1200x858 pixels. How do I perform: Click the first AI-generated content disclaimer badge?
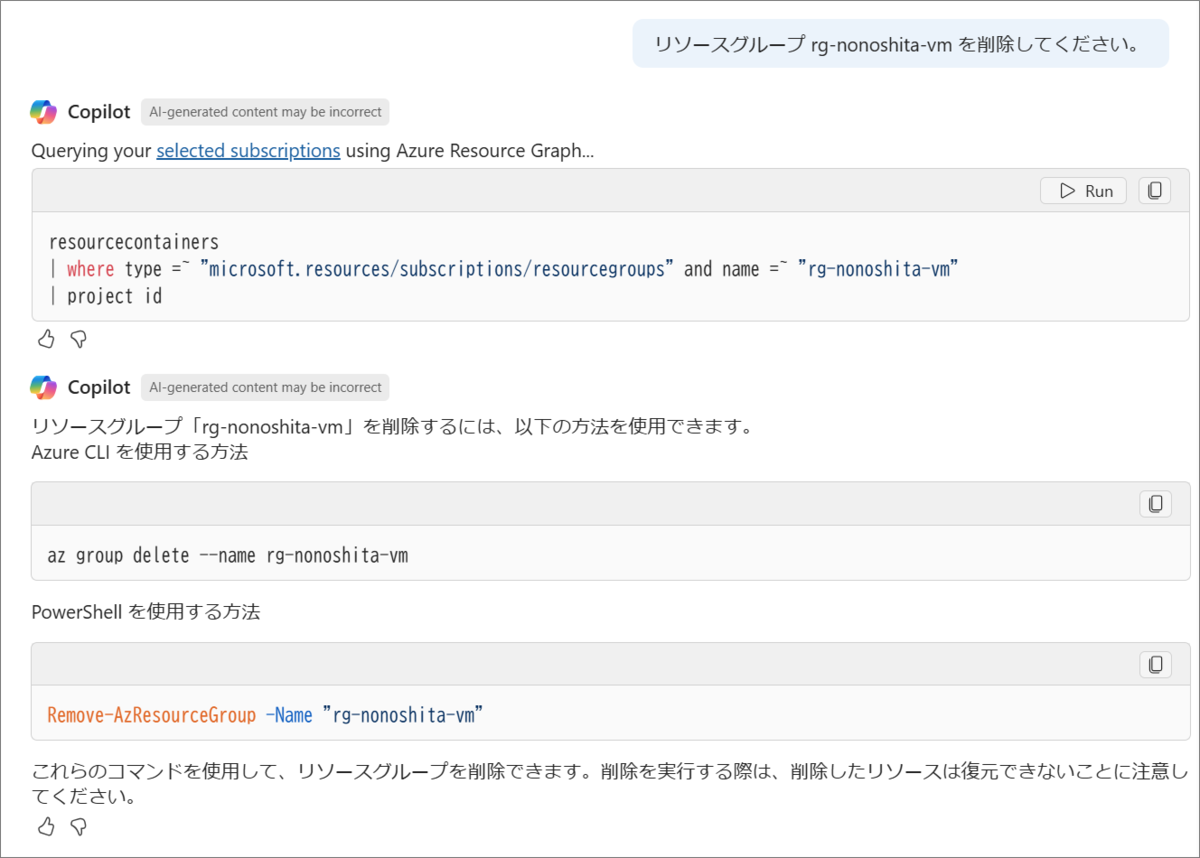click(265, 112)
